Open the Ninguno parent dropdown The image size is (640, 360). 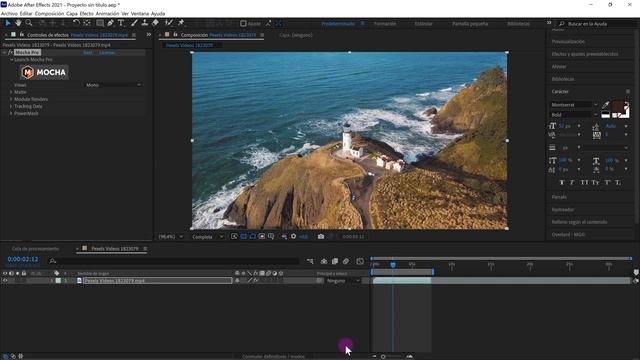pos(344,281)
